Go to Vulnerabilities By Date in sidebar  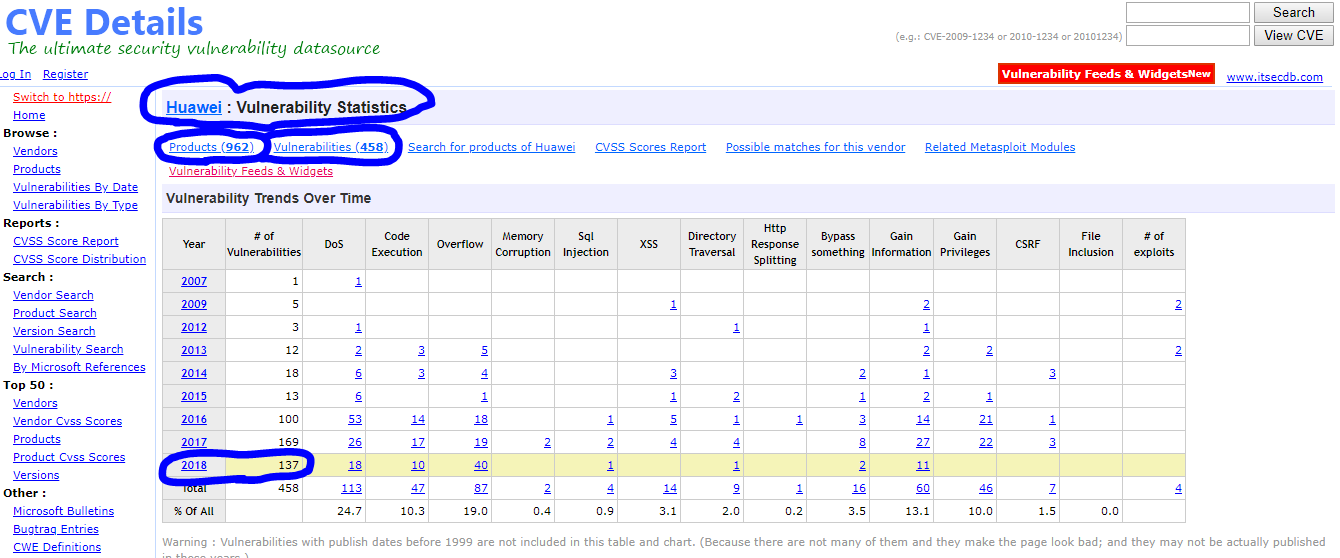75,187
